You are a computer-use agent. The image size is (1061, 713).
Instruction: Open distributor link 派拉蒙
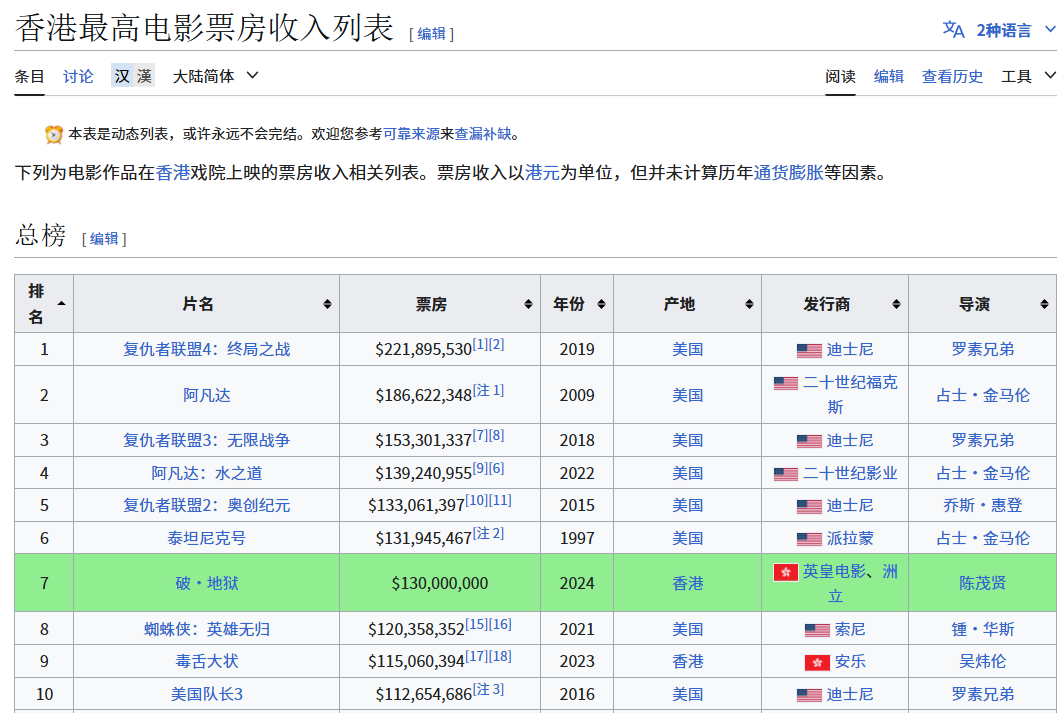pyautogui.click(x=850, y=538)
